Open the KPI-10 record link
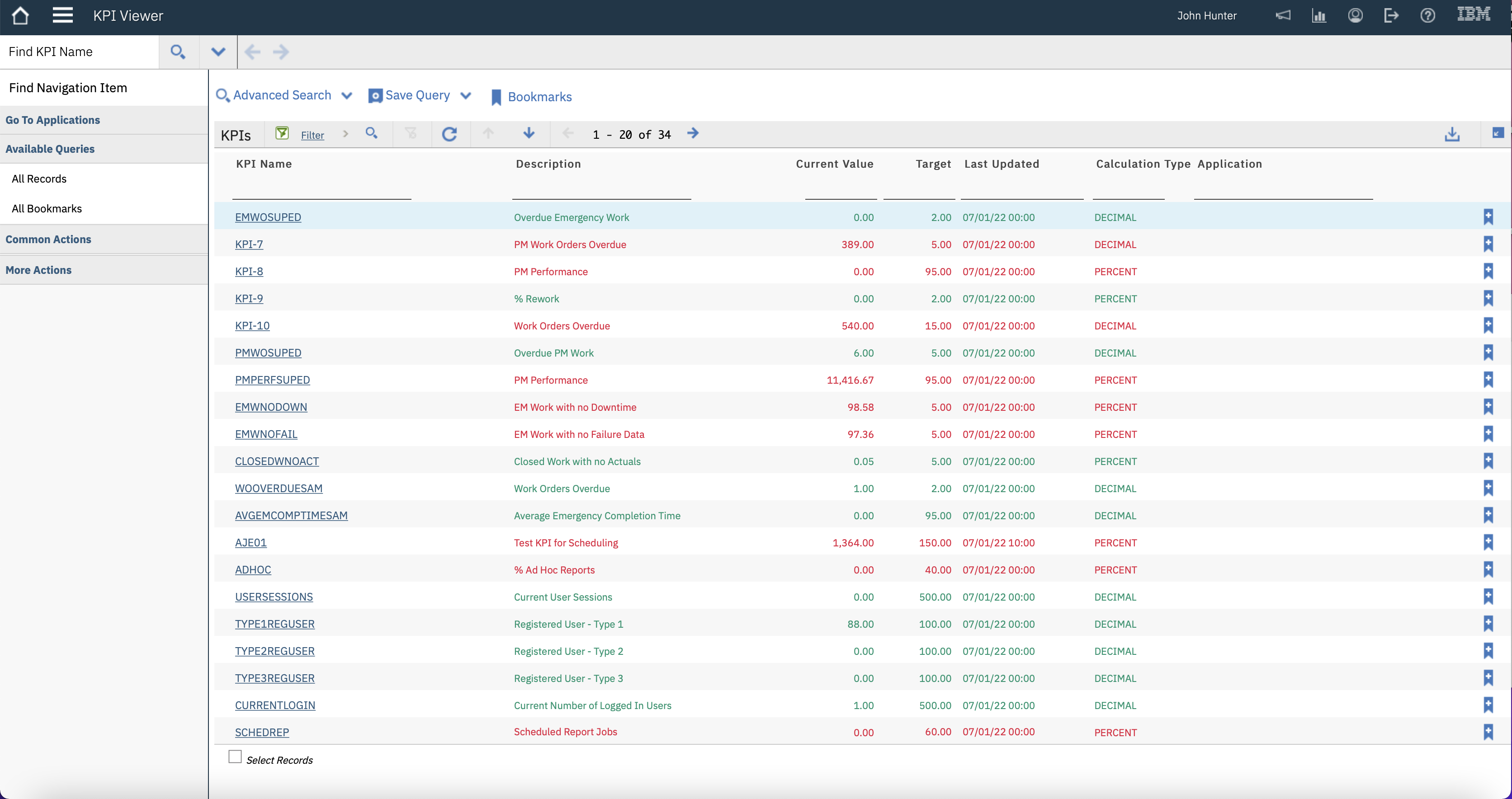This screenshot has width=1512, height=799. pos(252,325)
